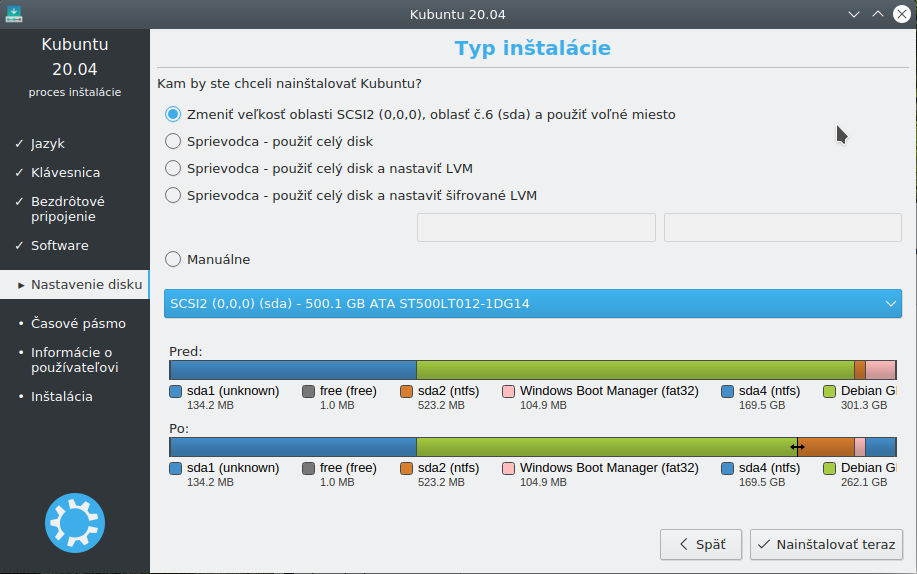
Task: Collapse window with title bar down chevron
Action: [x=854, y=14]
